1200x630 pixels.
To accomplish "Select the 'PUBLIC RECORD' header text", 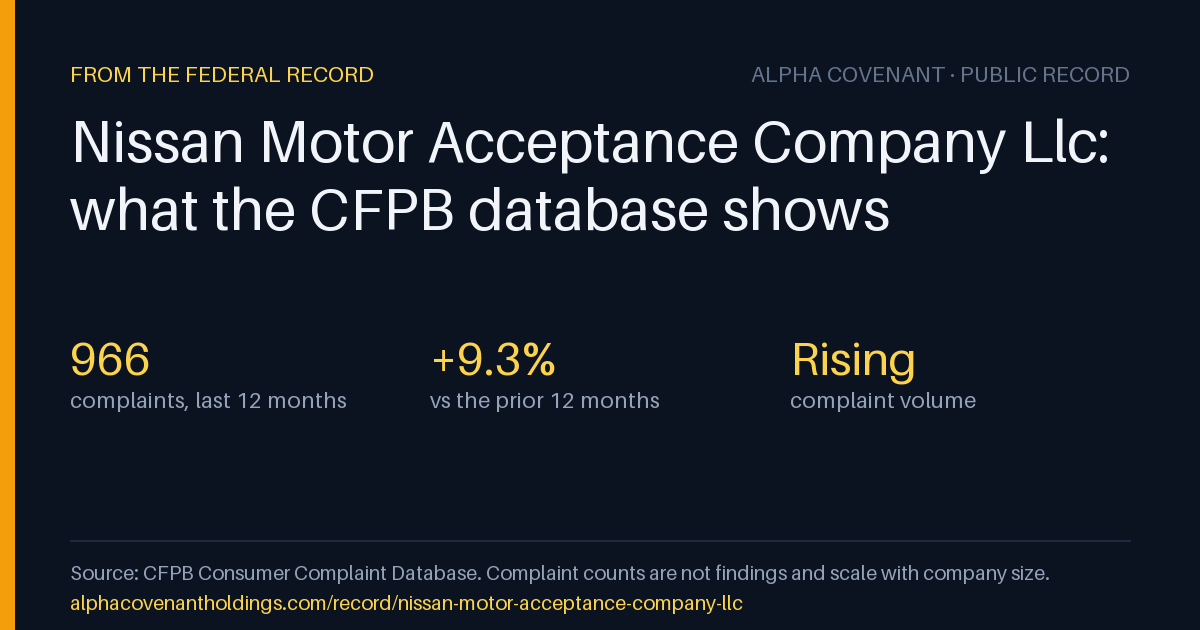I will tap(1045, 75).
